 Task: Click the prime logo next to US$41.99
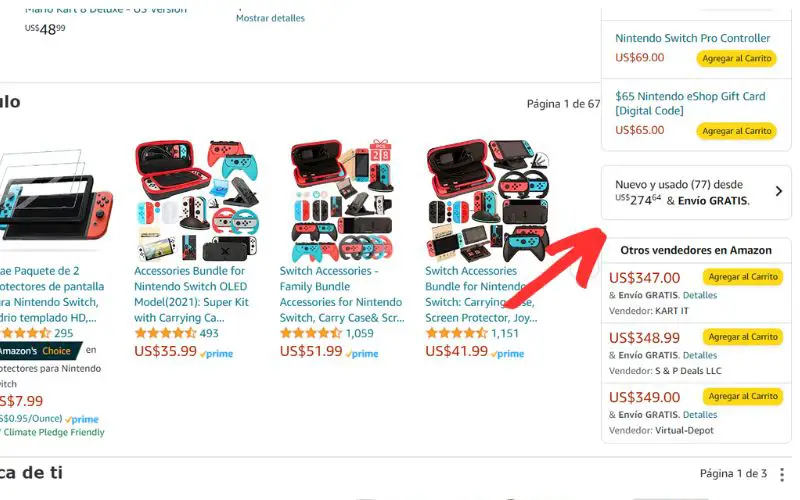(x=508, y=354)
